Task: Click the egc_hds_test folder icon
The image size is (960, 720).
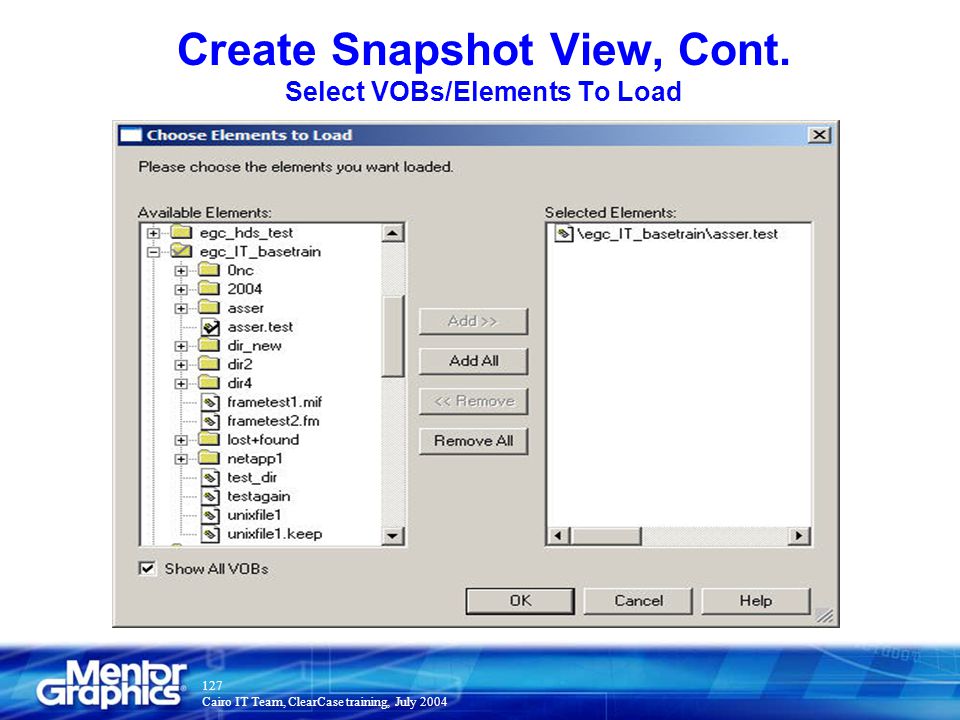Action: point(181,232)
